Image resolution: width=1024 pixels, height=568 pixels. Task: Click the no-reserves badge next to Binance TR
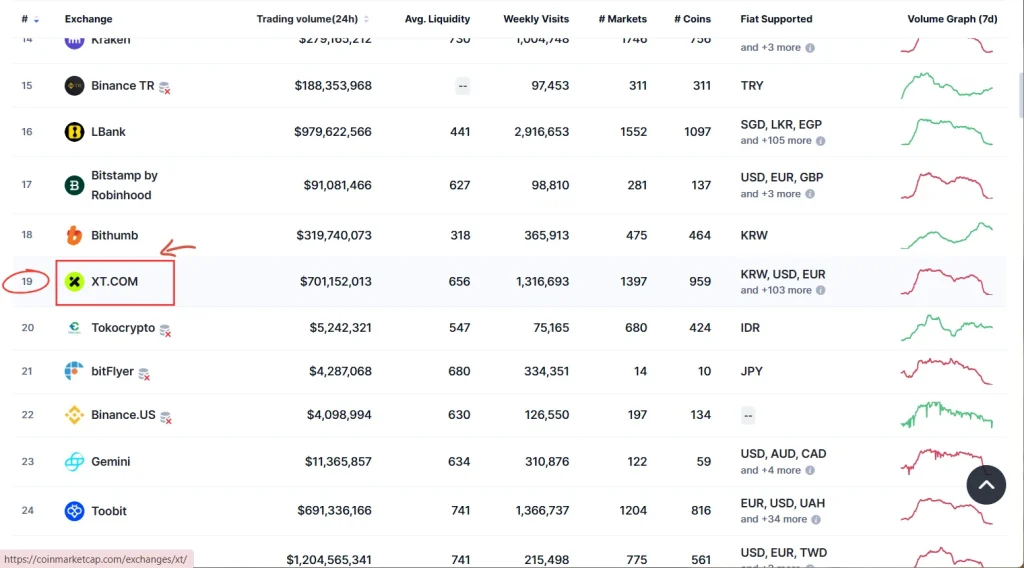pos(165,87)
